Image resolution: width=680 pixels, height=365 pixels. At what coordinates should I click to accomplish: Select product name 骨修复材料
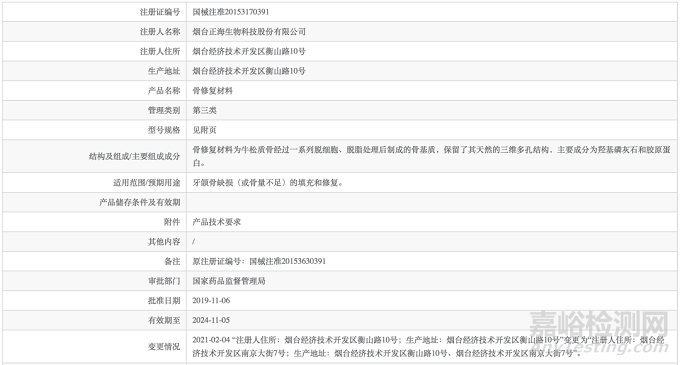(212, 91)
